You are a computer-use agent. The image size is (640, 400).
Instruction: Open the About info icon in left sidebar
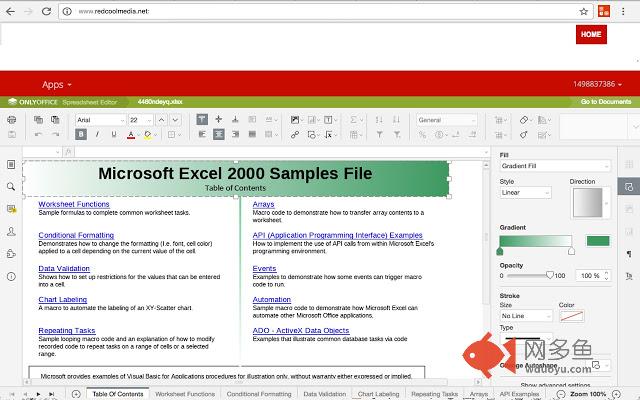[11, 276]
